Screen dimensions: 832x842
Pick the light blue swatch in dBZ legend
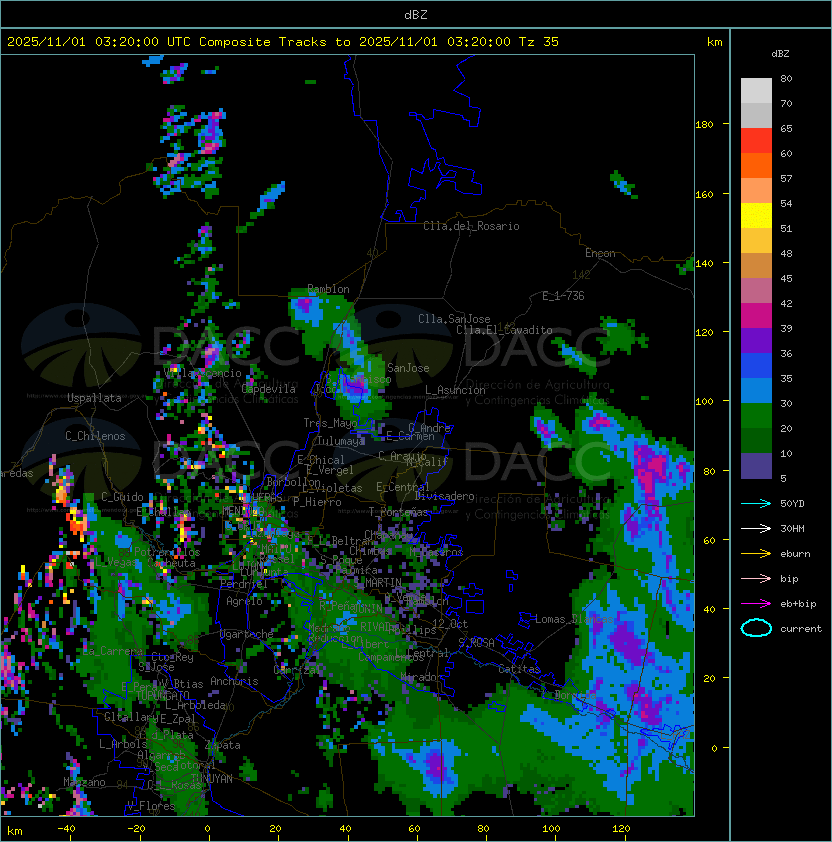pyautogui.click(x=756, y=390)
